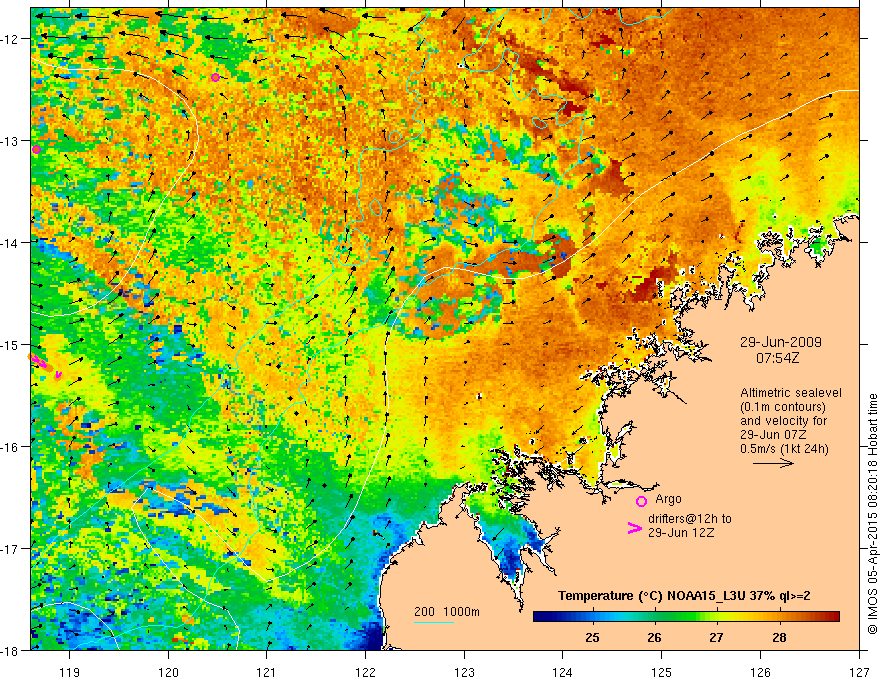Click the '07:54Z' time text
The image size is (880, 680).
point(777,357)
